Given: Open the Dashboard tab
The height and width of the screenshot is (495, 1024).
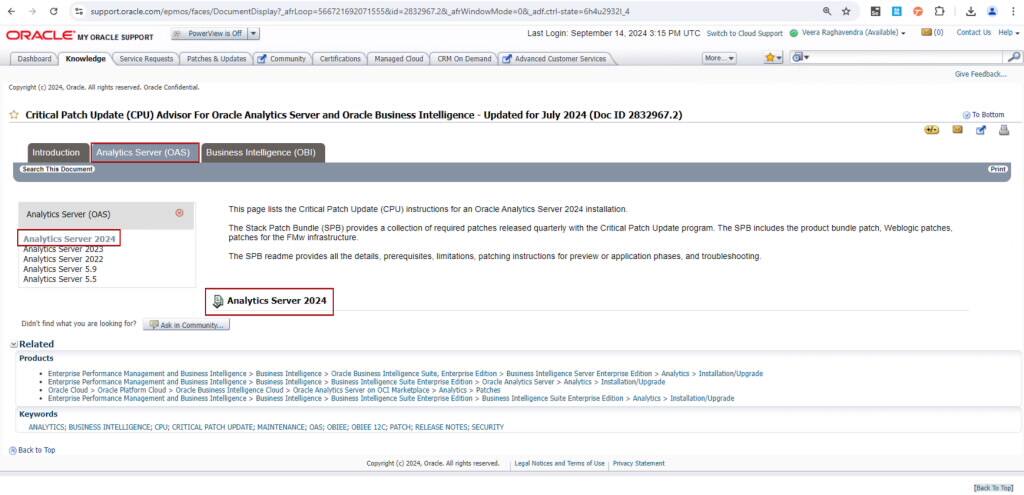Looking at the screenshot, I should point(34,59).
